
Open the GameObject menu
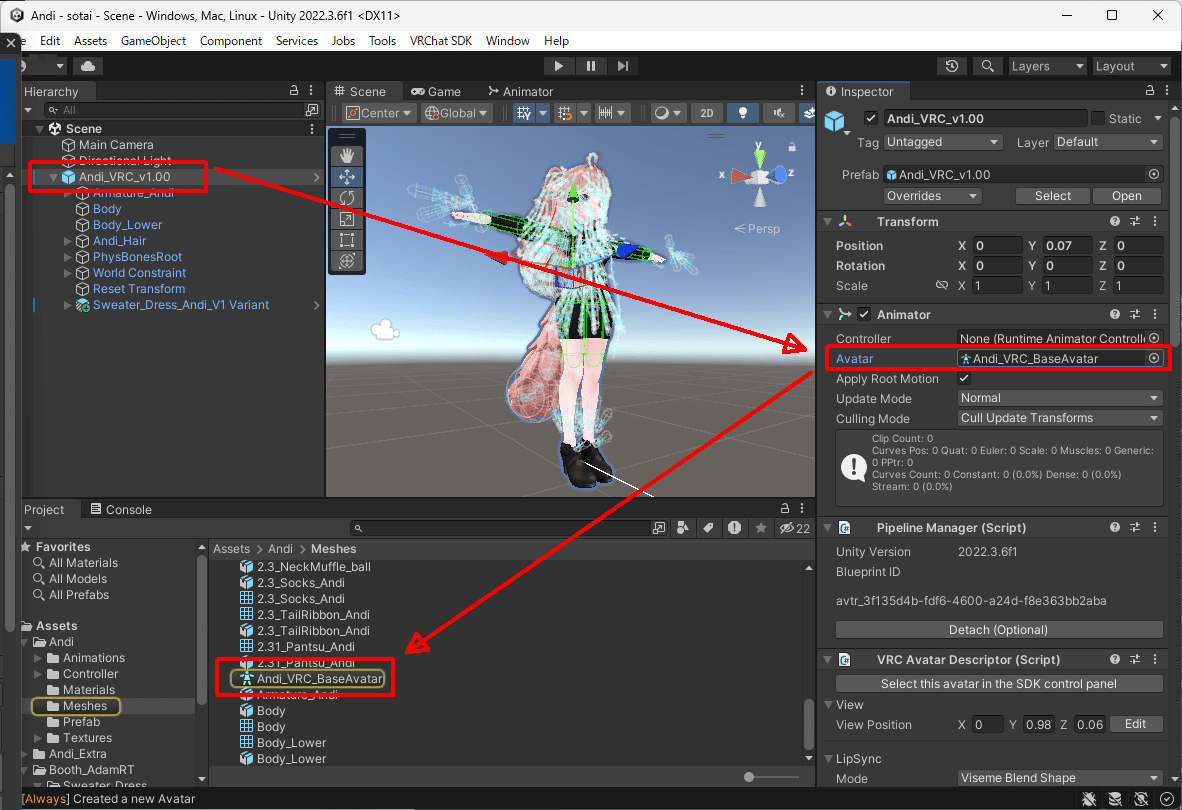coord(153,41)
